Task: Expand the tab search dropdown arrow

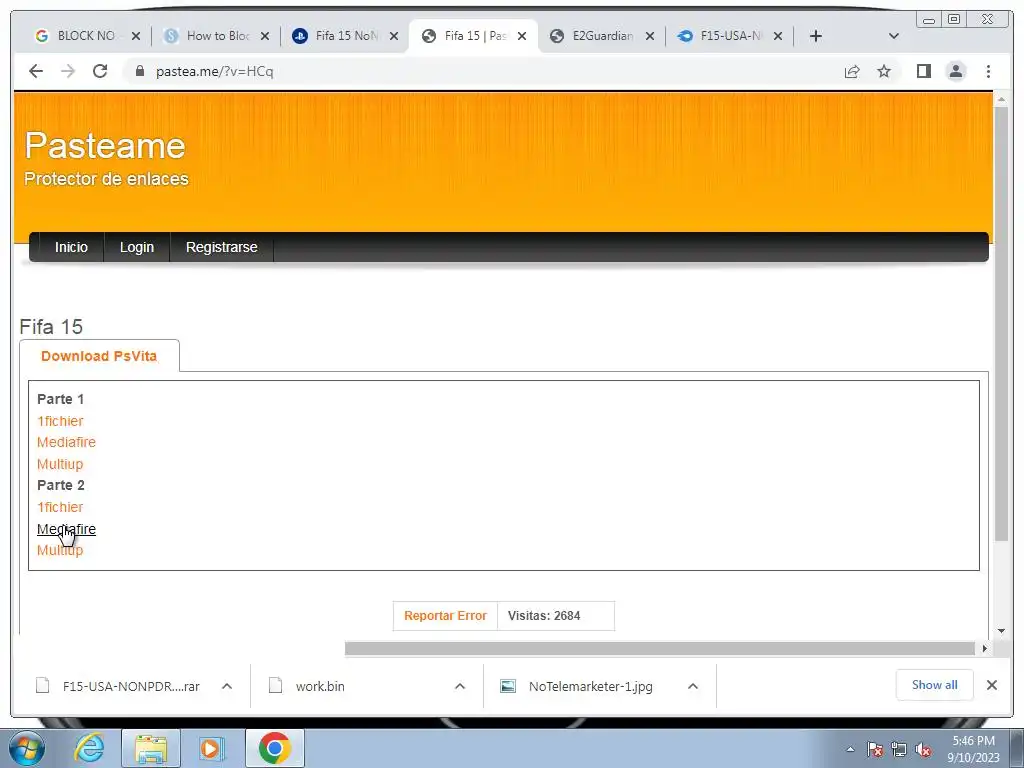Action: 894,36
